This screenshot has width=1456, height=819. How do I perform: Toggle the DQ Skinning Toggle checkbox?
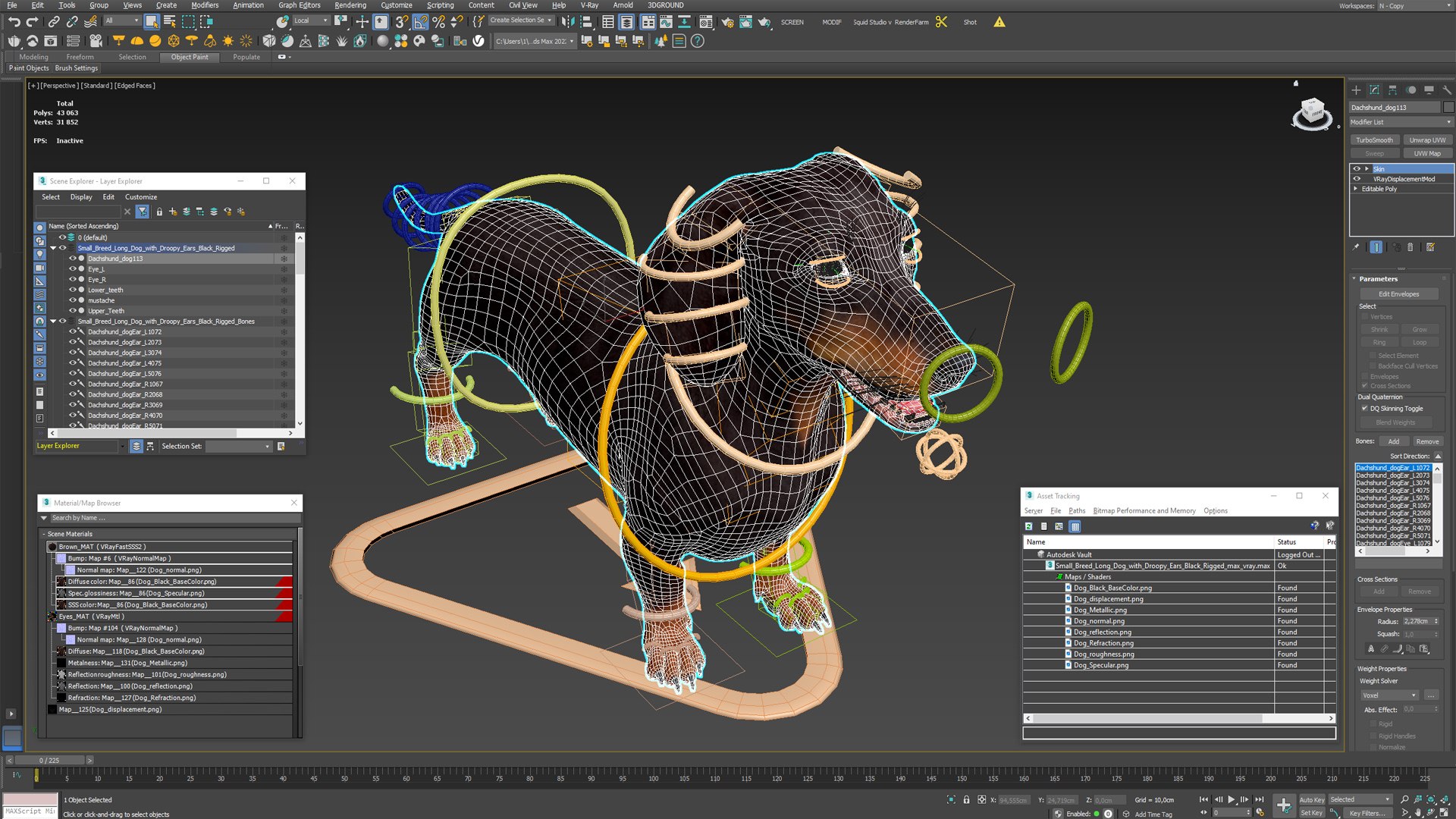(x=1364, y=408)
